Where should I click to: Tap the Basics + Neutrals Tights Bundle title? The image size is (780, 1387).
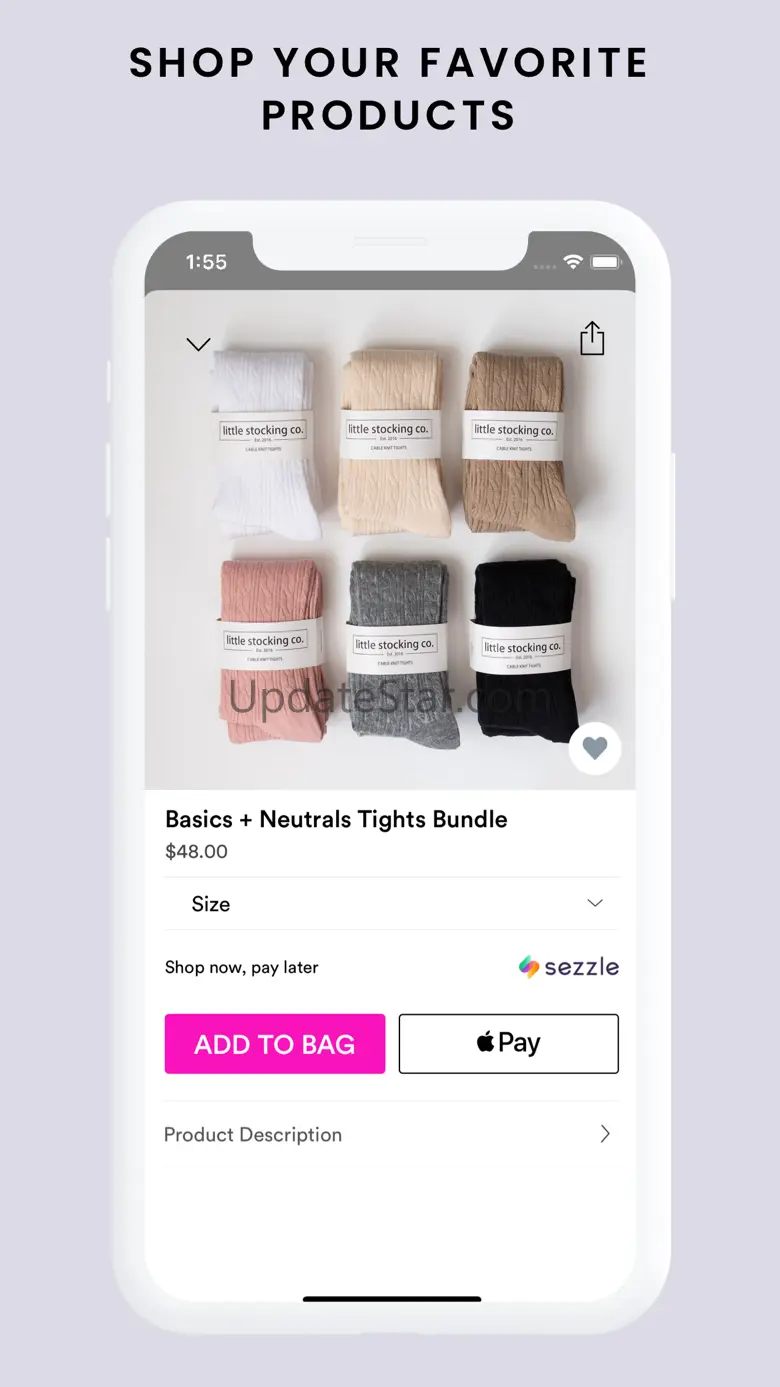pos(336,819)
